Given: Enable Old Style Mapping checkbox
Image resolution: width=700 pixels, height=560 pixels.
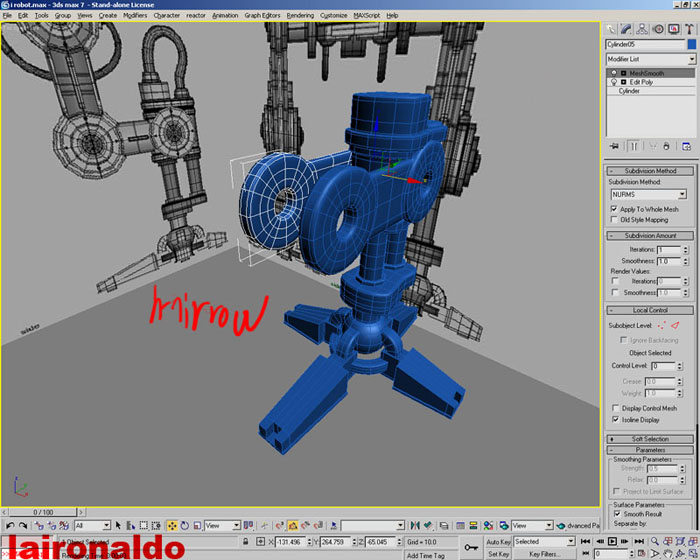Looking at the screenshot, I should coord(615,219).
